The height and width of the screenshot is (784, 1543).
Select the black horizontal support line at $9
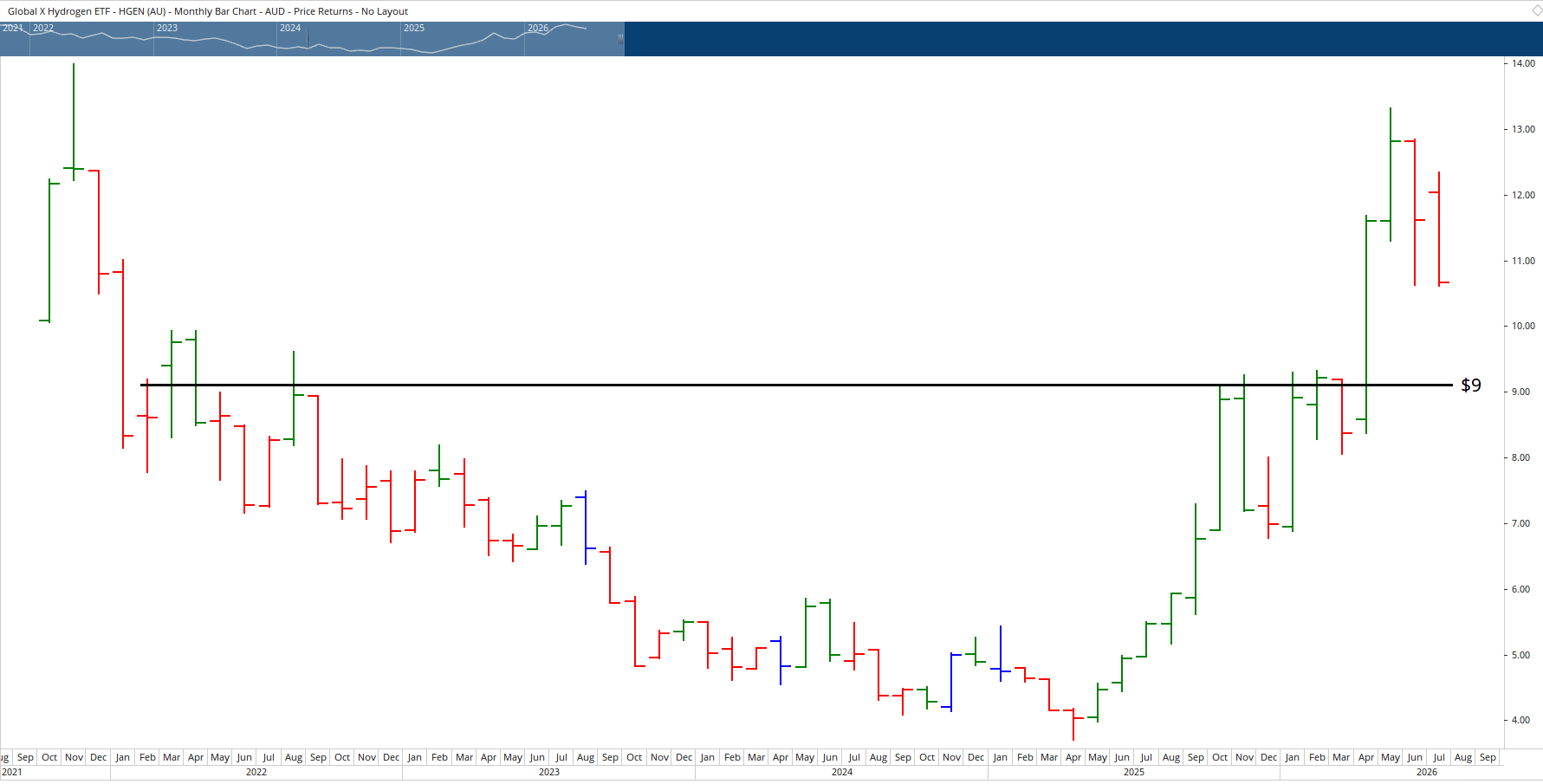point(796,385)
